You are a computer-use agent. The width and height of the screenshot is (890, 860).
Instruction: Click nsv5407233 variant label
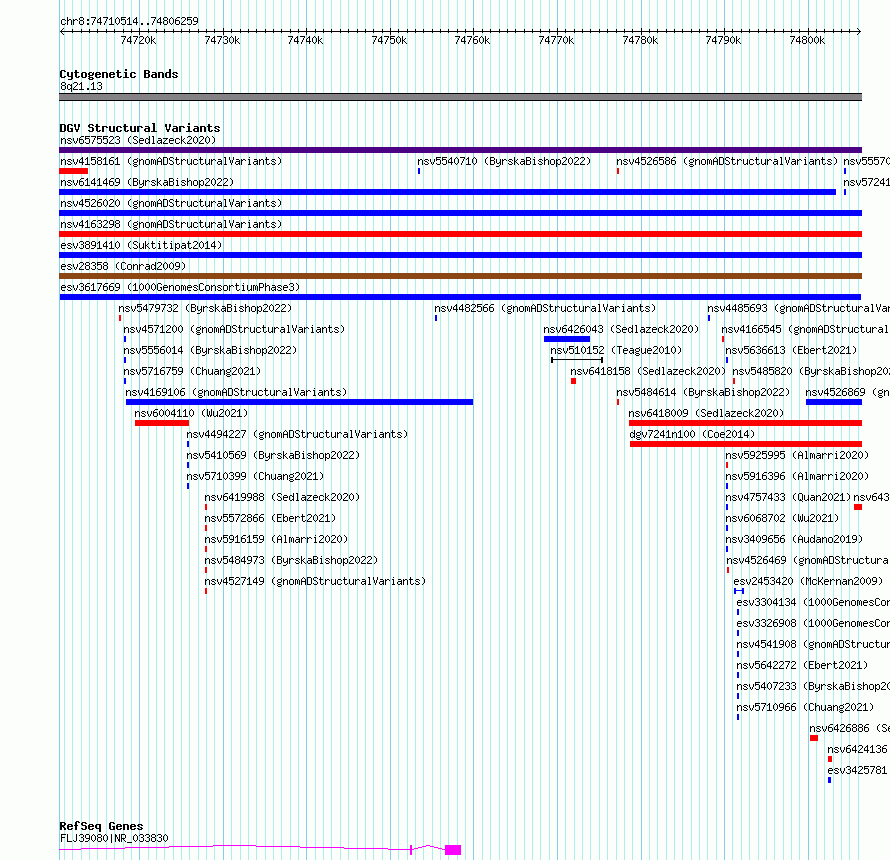coord(813,686)
